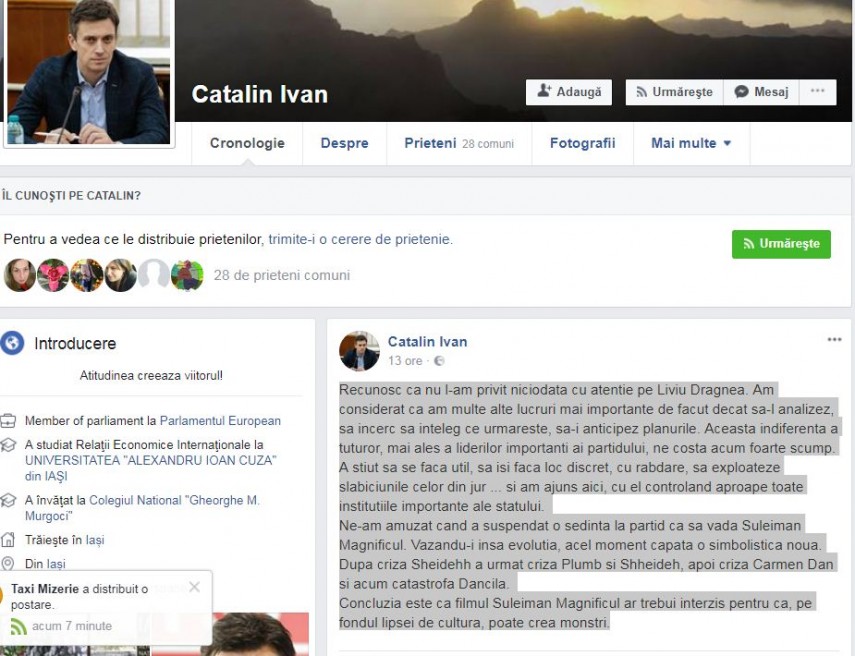The width and height of the screenshot is (855, 656).
Task: Open the three-dots menu on cover photo
Action: (x=817, y=92)
